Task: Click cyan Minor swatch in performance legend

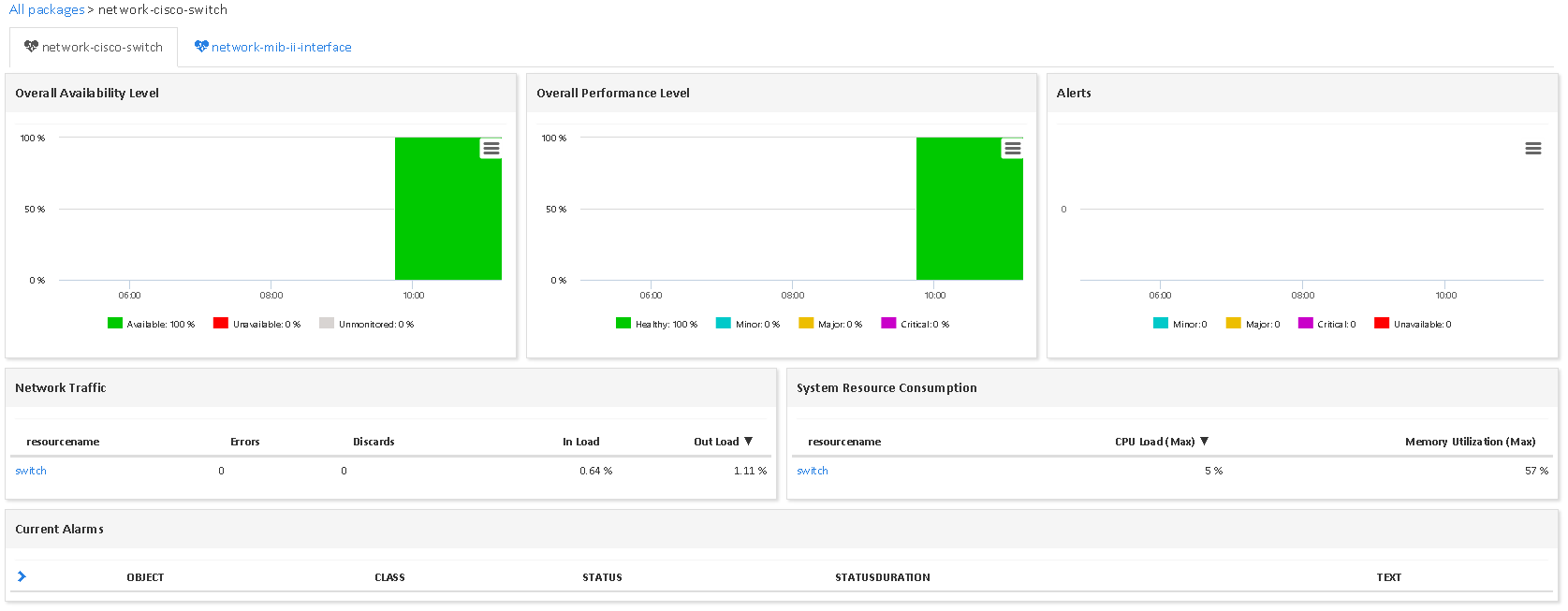Action: pos(723,324)
